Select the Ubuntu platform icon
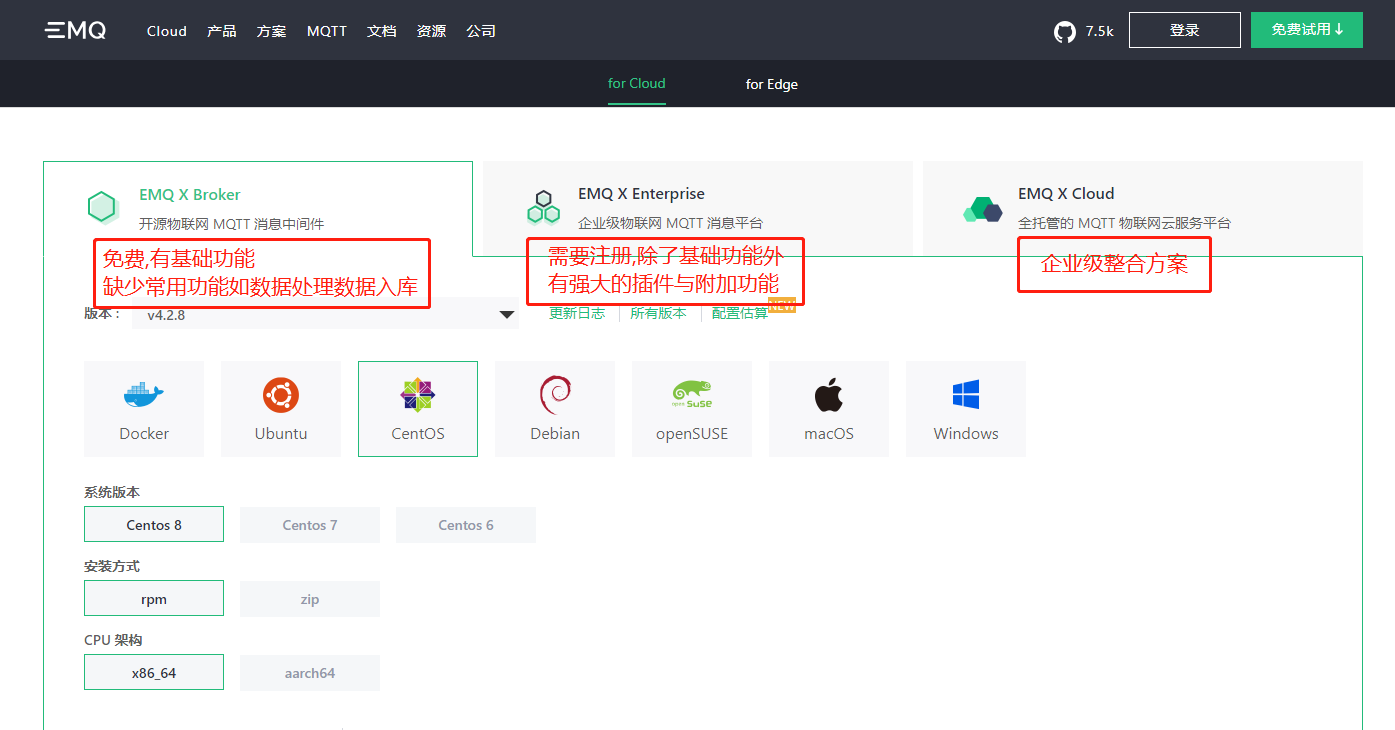This screenshot has height=730, width=1395. 281,408
